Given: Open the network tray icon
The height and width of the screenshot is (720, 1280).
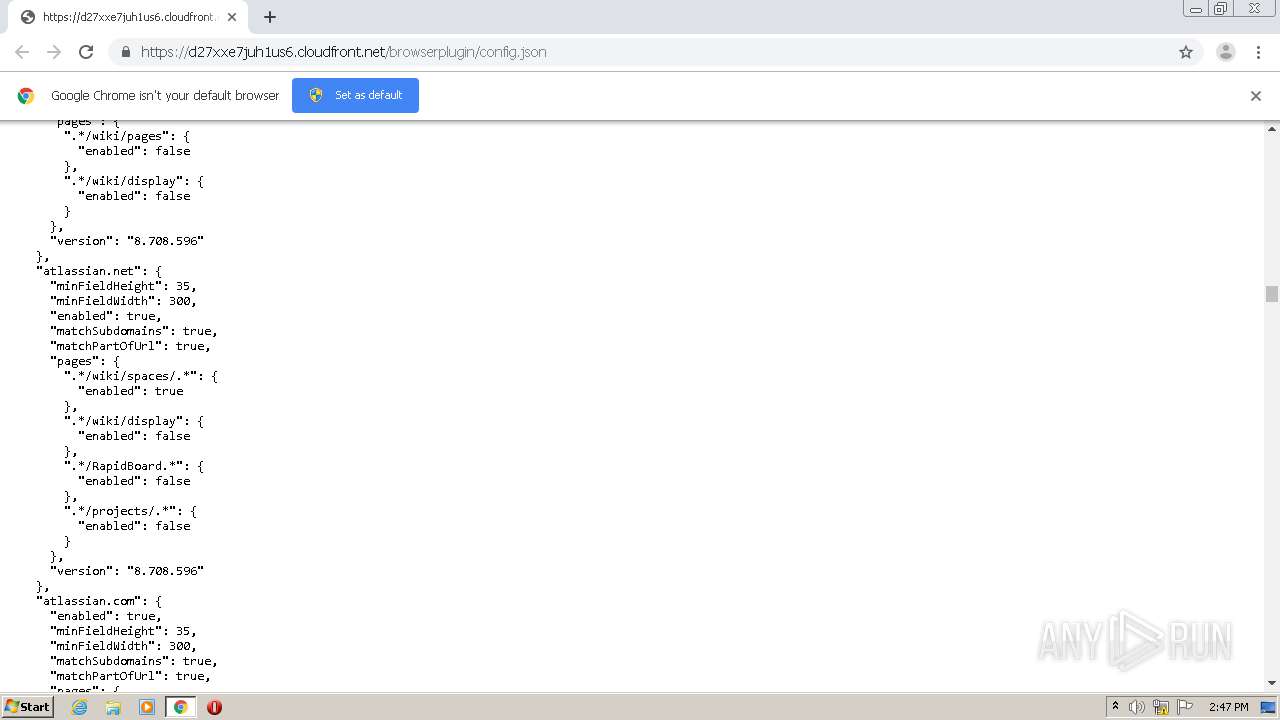Looking at the screenshot, I should [x=1161, y=707].
